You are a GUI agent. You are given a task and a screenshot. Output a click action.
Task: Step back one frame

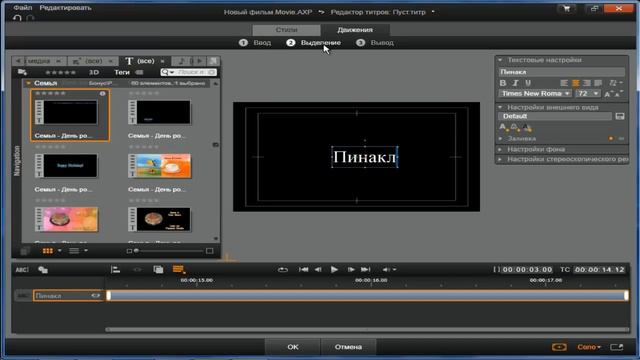[318, 269]
